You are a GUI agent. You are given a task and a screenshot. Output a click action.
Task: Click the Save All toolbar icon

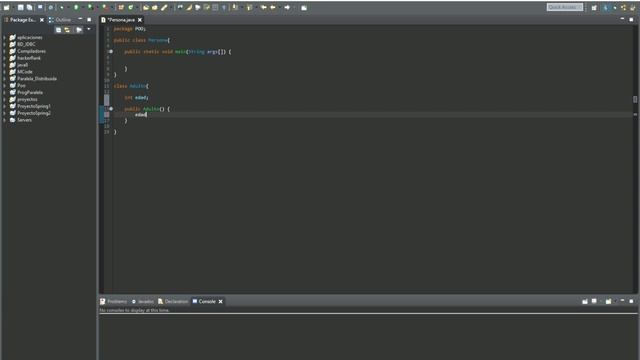(x=30, y=7)
